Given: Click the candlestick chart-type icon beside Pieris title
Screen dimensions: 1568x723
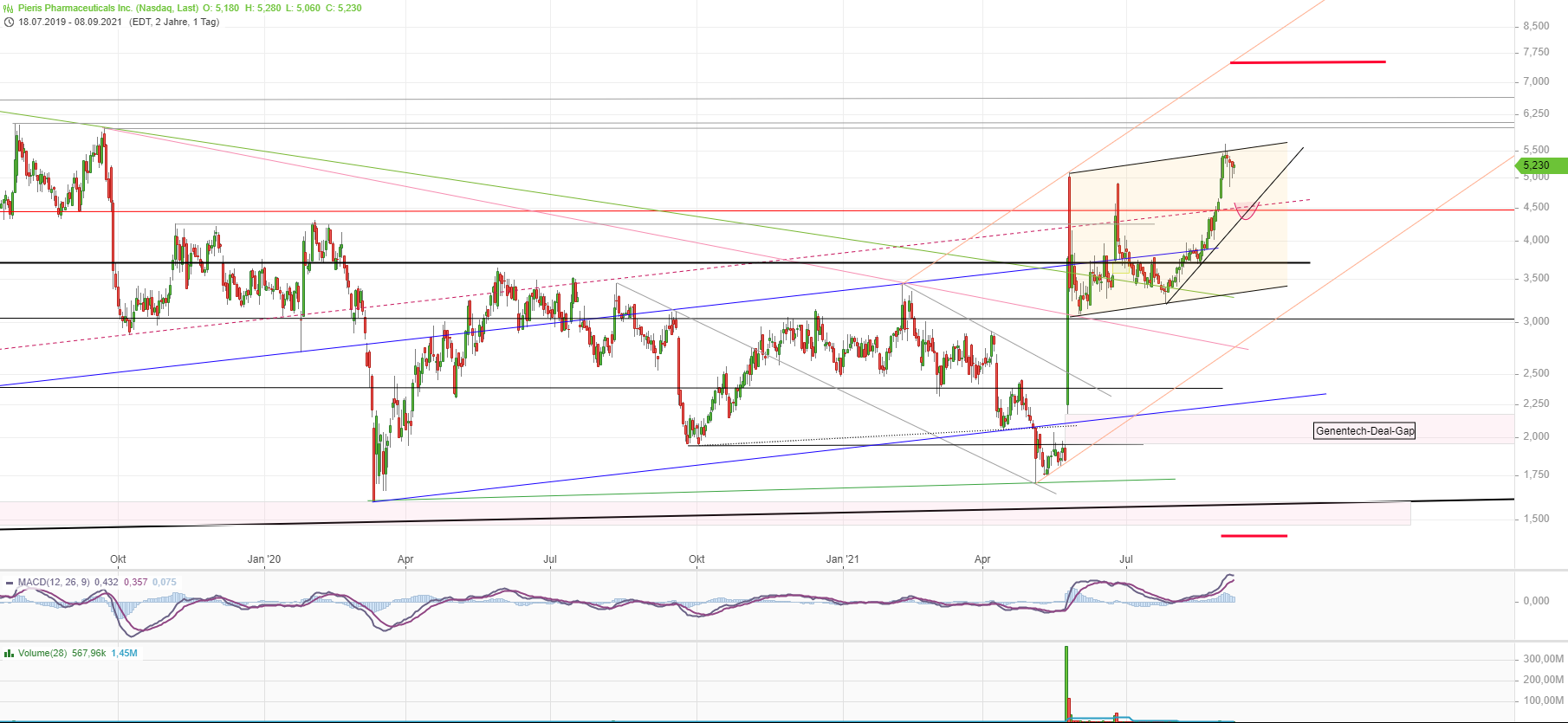Looking at the screenshot, I should pos(9,9).
